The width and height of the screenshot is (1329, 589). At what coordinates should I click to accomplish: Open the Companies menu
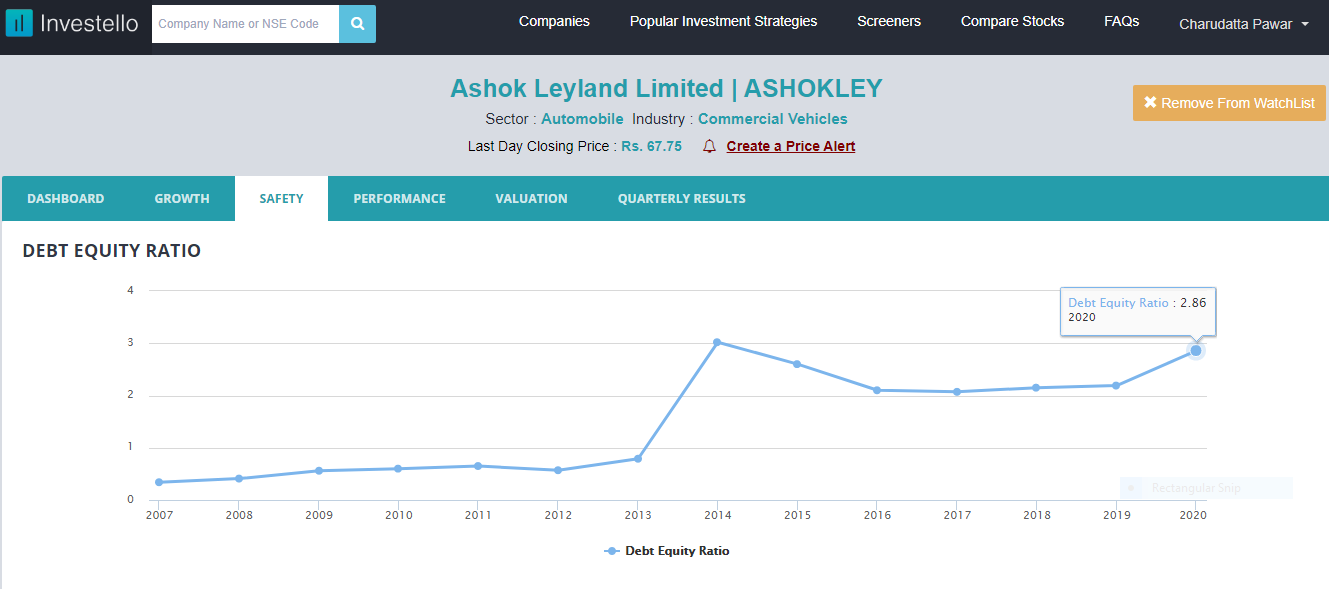click(554, 22)
